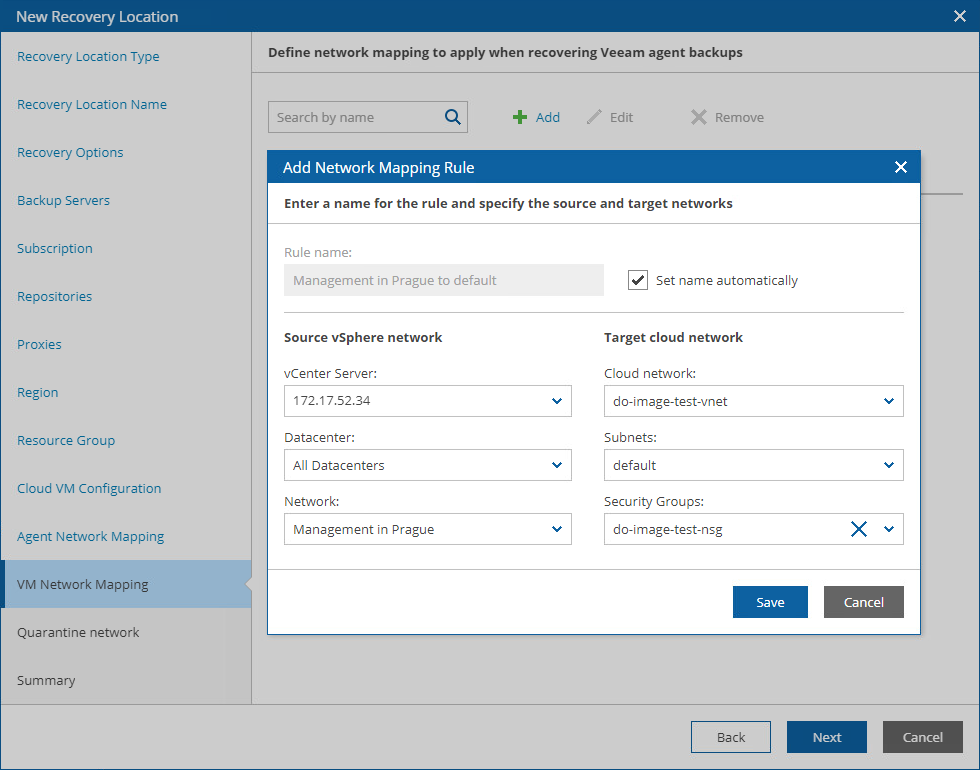Viewport: 980px width, 770px height.
Task: Click the Search by name field
Action: [x=354, y=117]
